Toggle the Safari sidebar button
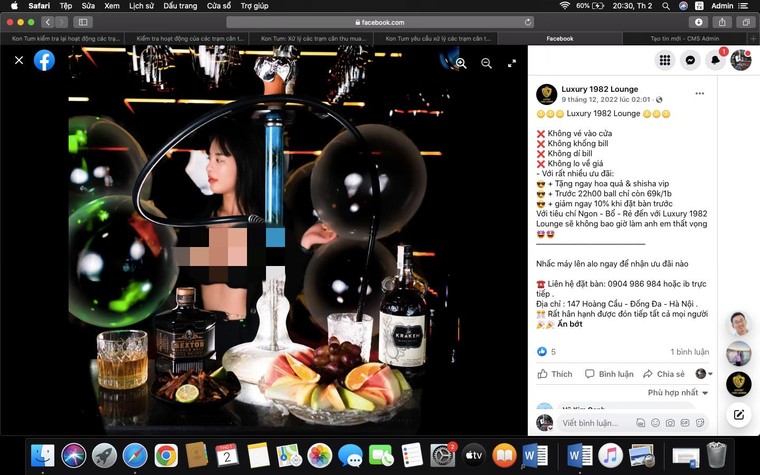Viewport: 760px width, 475px height. pyautogui.click(x=82, y=22)
